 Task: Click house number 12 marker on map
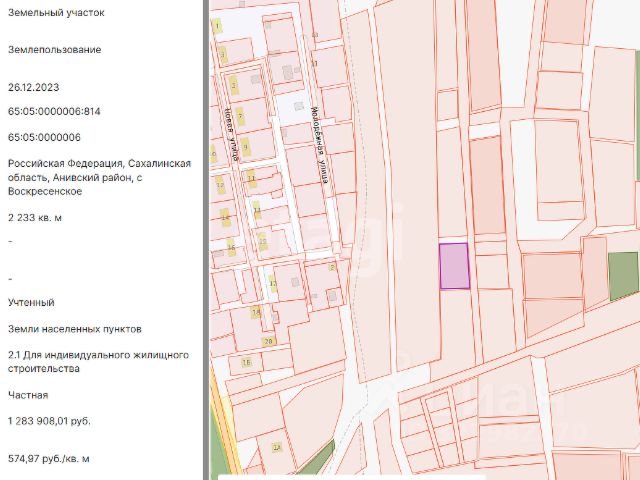(220, 185)
